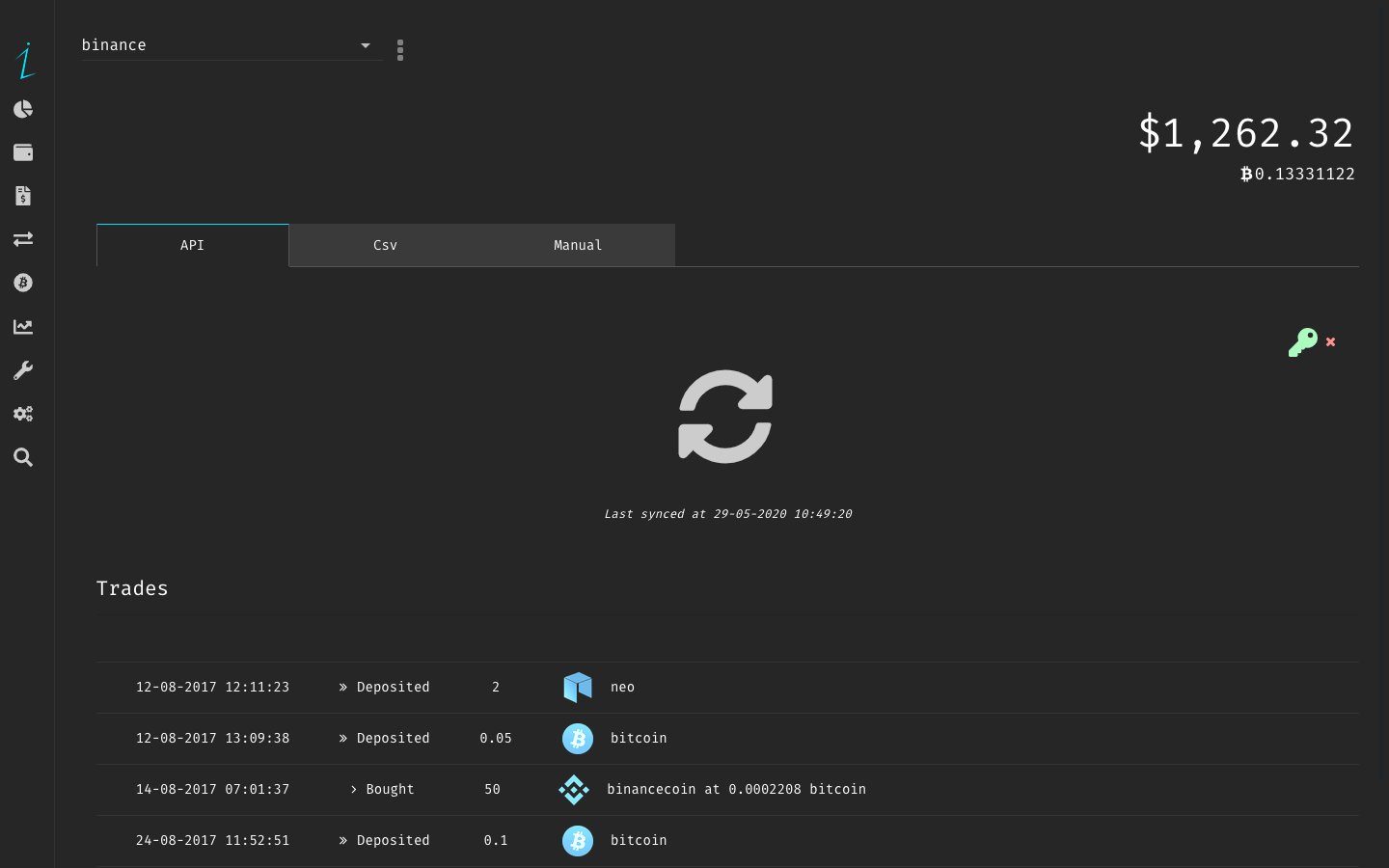Open the pie chart portfolio view
Screen dimensions: 1389x868
pos(23,109)
